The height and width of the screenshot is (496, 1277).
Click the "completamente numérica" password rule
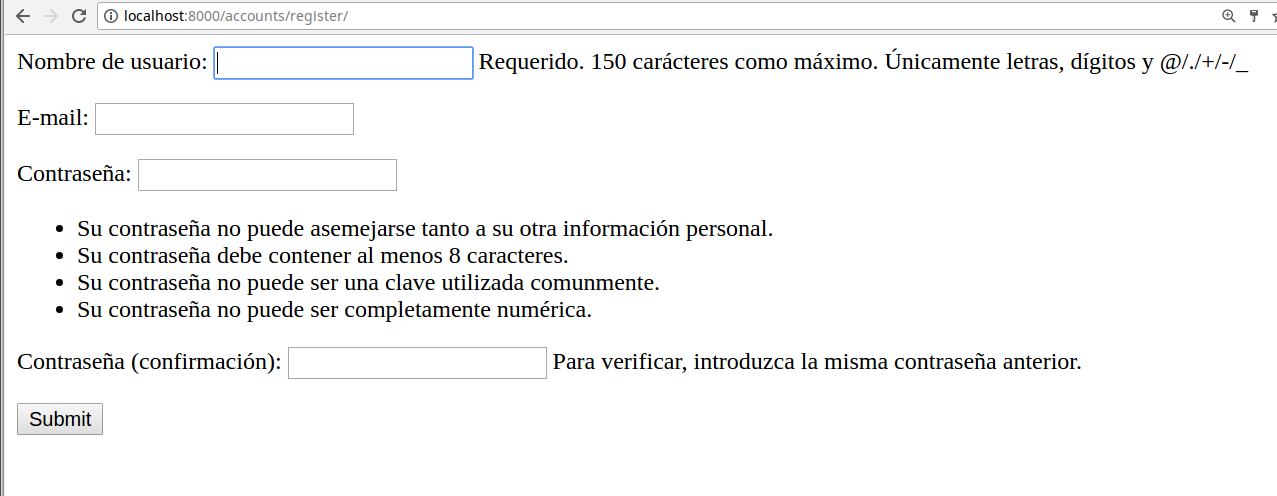(x=334, y=310)
